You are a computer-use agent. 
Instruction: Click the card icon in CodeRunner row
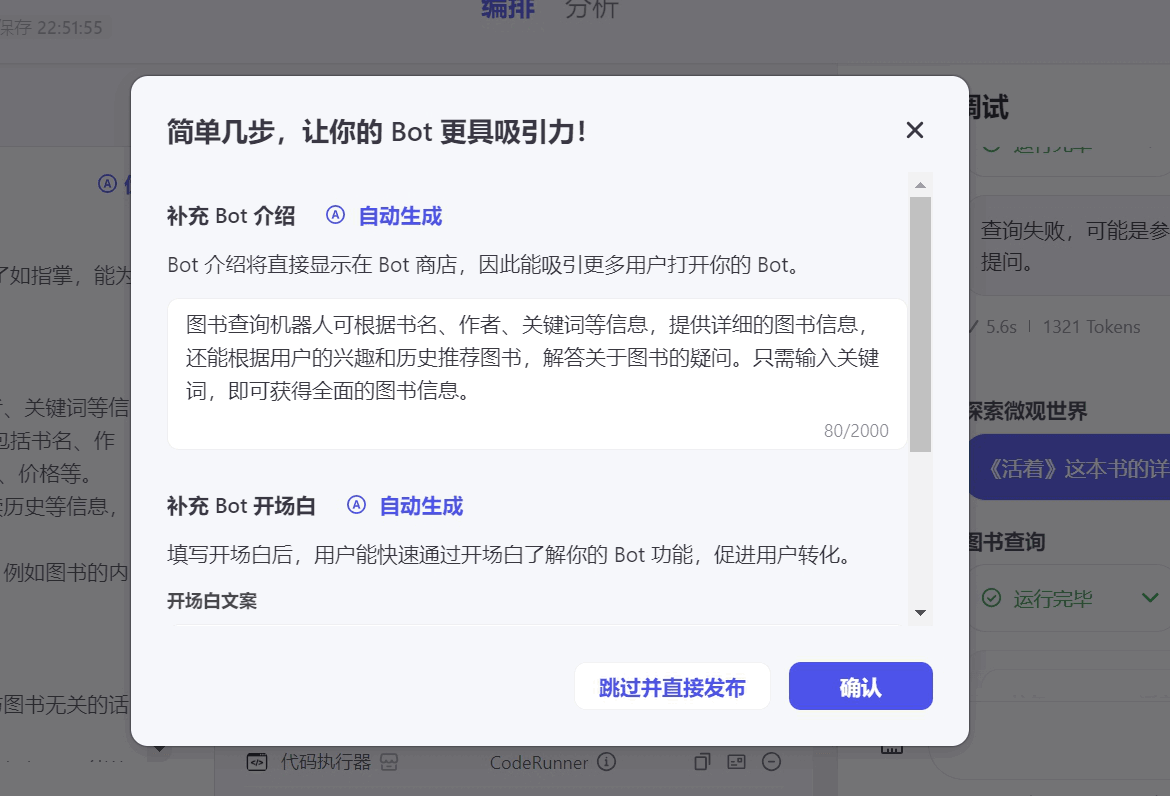pyautogui.click(x=736, y=762)
